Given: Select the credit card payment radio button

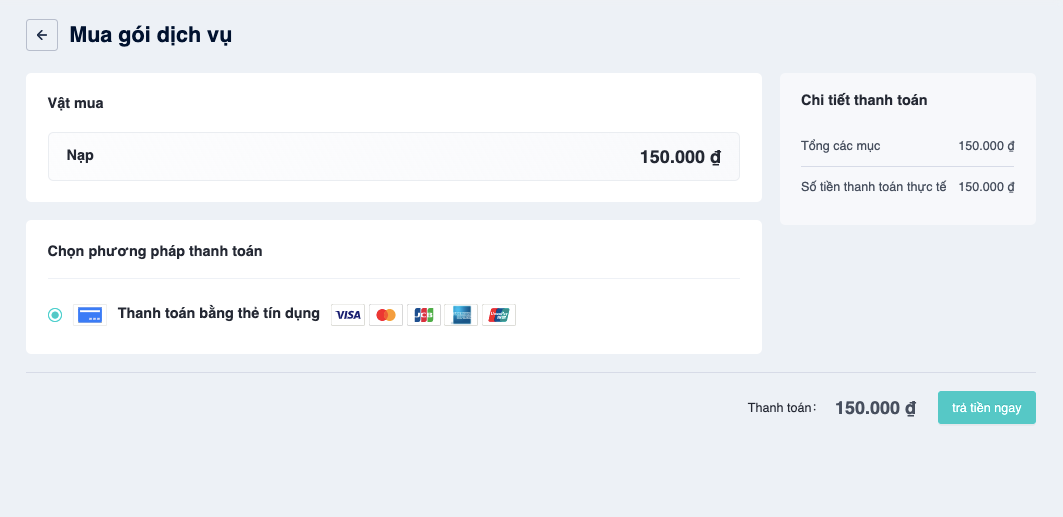Looking at the screenshot, I should (x=55, y=315).
